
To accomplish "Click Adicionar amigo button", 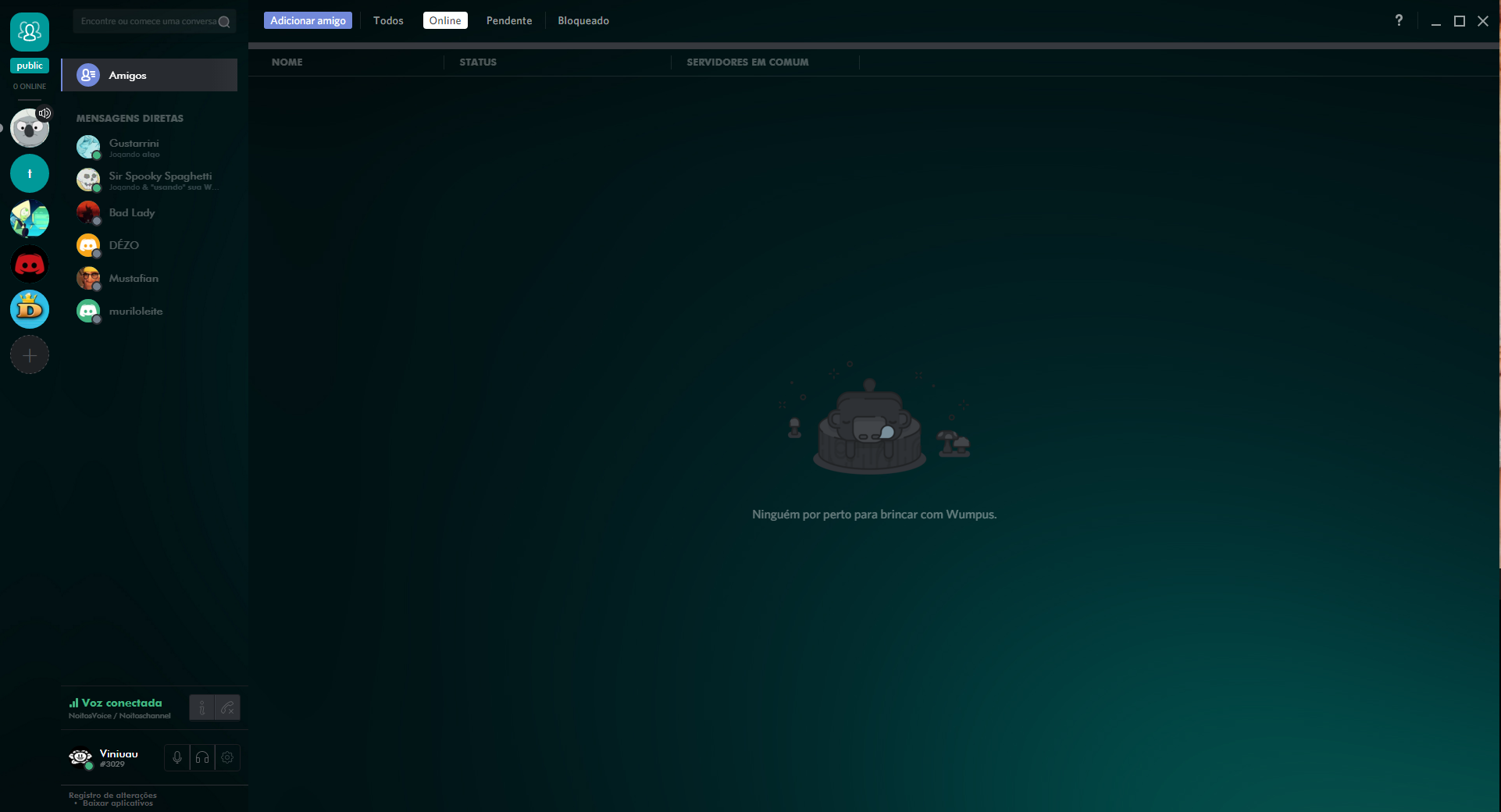I will point(308,20).
